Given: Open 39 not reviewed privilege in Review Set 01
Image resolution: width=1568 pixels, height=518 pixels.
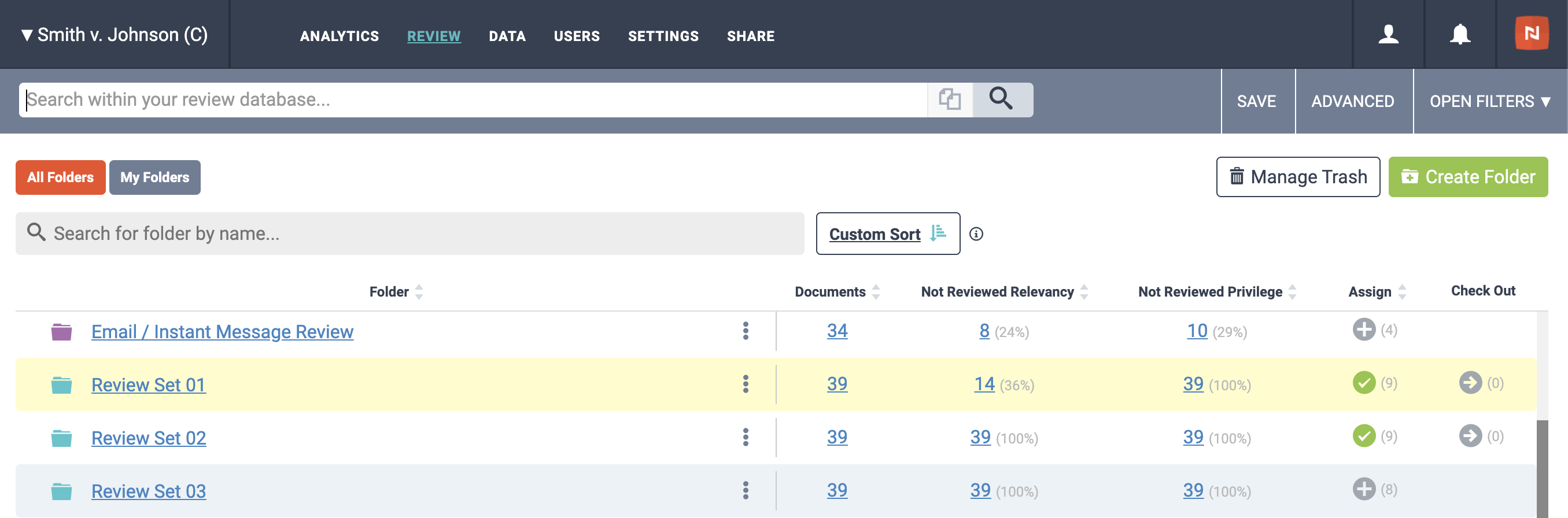Looking at the screenshot, I should pos(1193,383).
